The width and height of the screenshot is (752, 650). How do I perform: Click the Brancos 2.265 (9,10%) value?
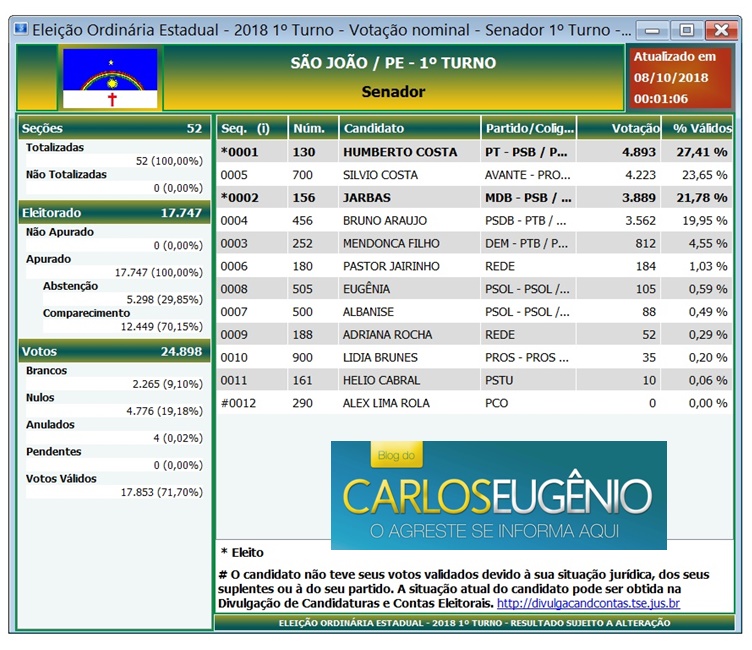pyautogui.click(x=167, y=384)
